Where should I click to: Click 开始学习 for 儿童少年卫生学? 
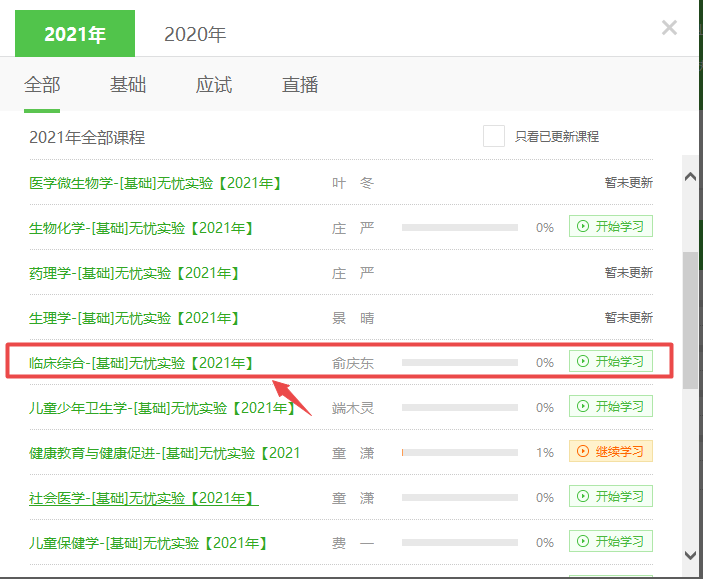tap(611, 407)
